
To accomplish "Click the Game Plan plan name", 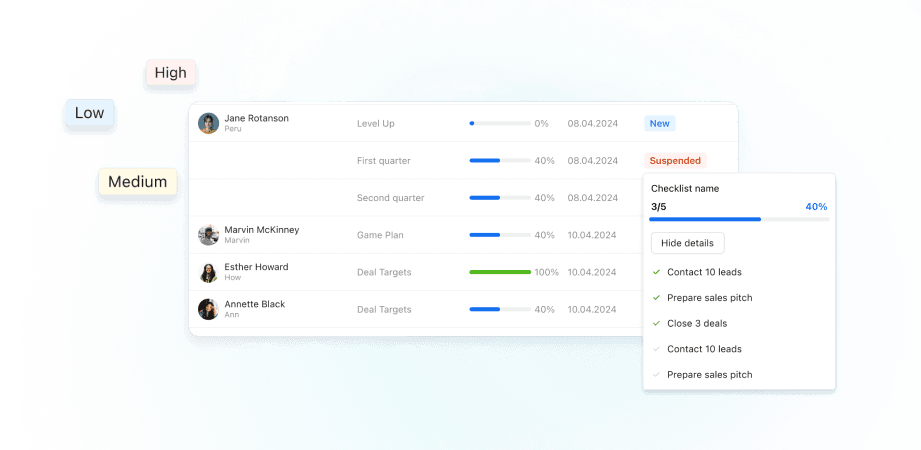I will 380,235.
